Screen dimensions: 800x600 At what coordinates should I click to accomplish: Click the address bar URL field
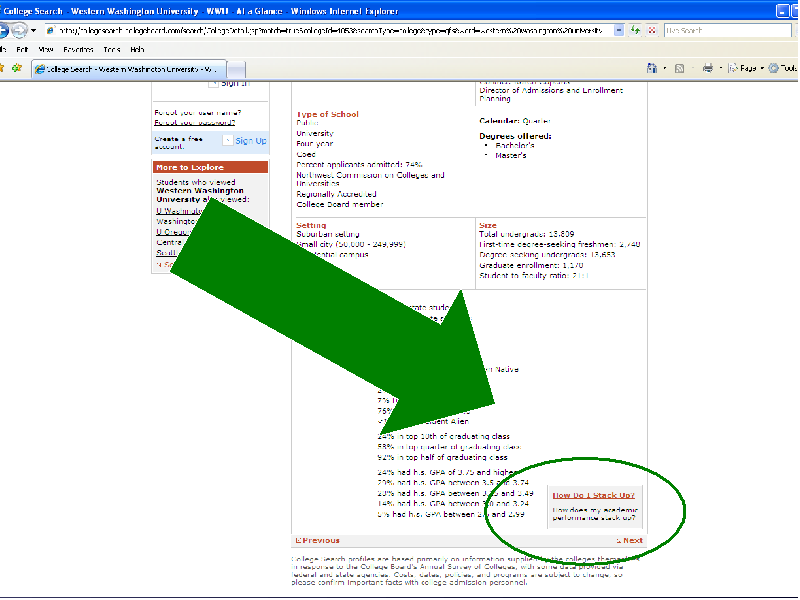click(x=330, y=31)
